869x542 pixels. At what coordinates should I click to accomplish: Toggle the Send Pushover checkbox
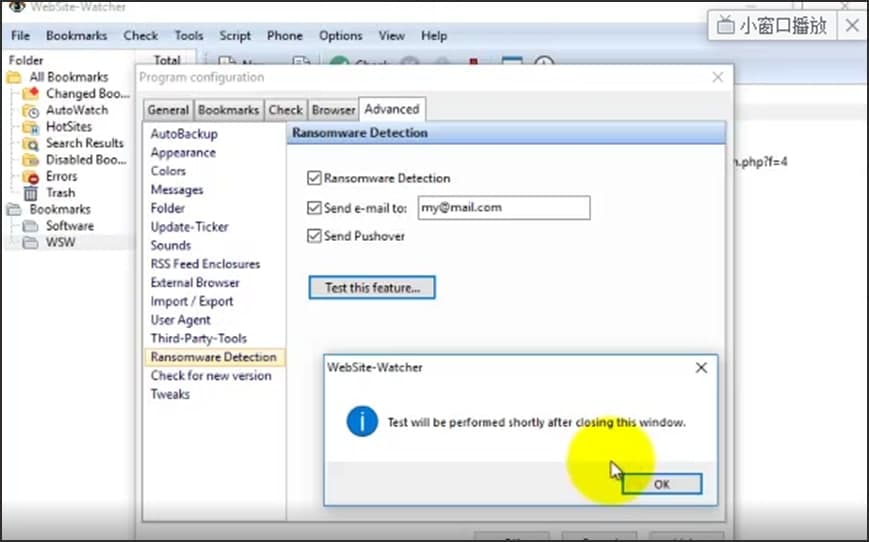pos(314,236)
